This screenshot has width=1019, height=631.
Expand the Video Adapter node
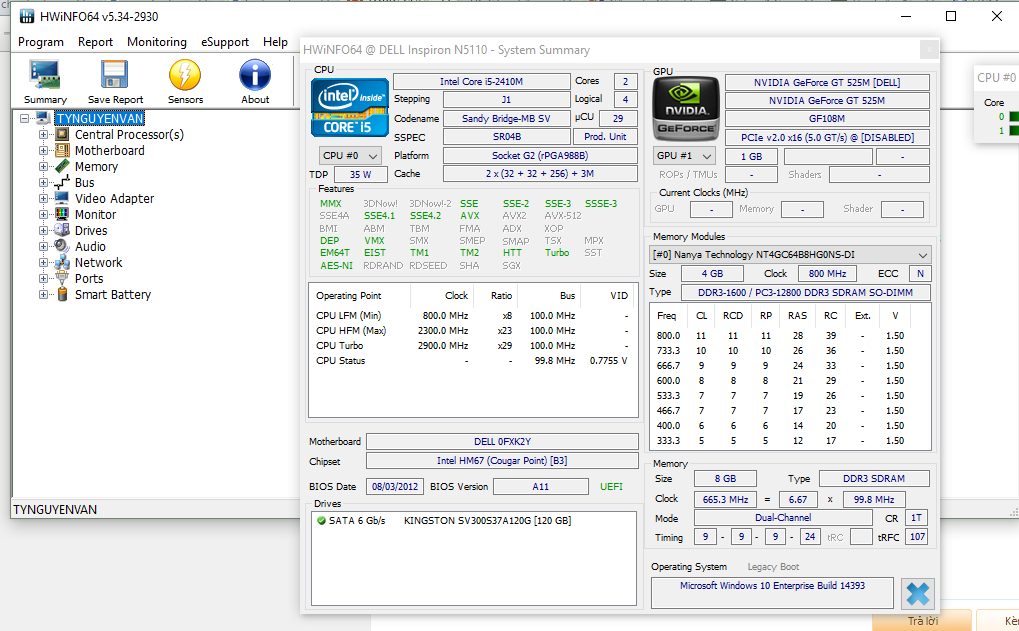(43, 198)
